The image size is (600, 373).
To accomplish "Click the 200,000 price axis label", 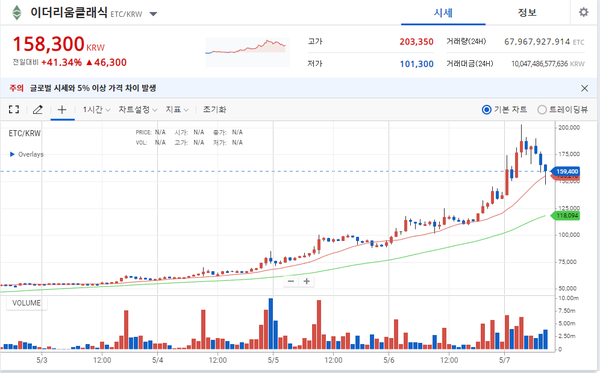I will [569, 128].
